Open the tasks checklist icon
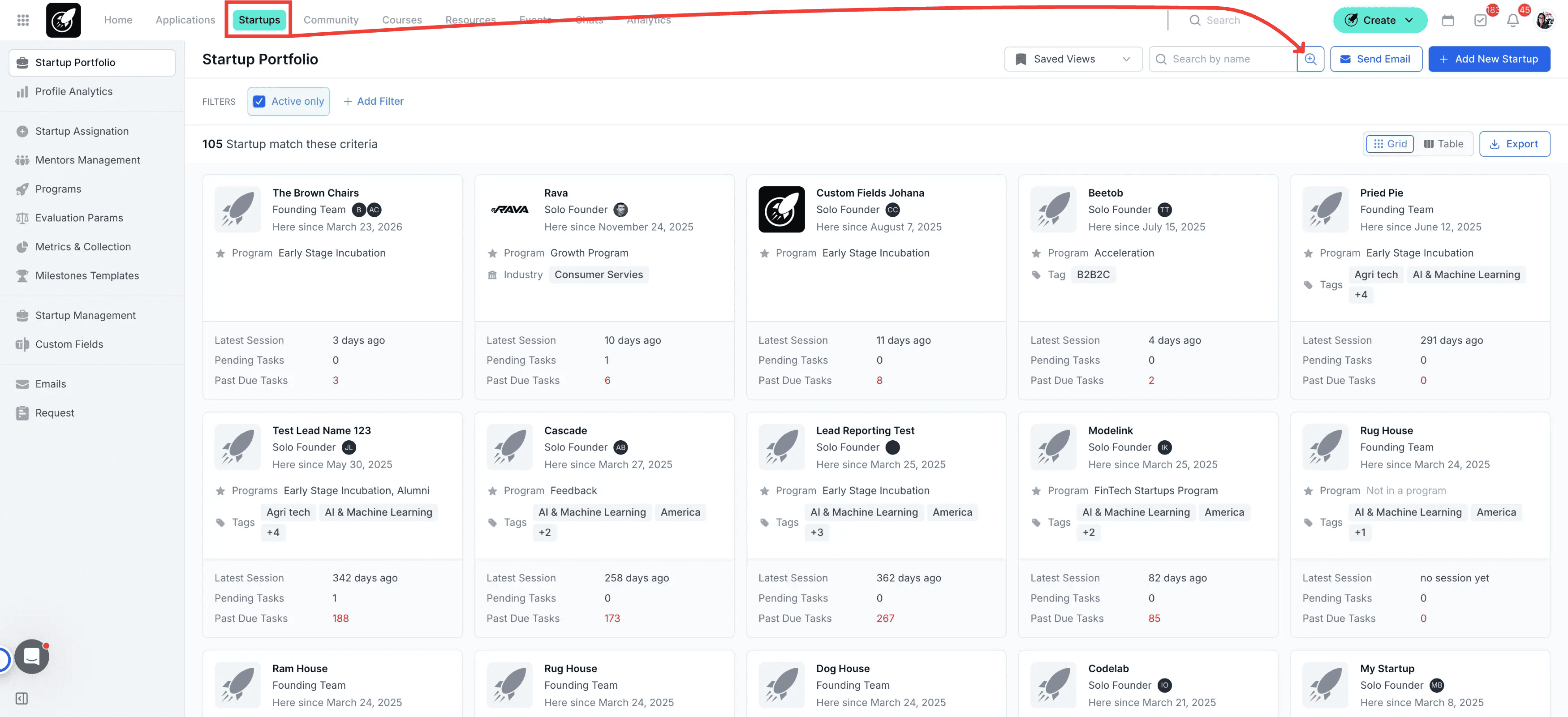Screen dimensions: 1568x717 pos(1480,20)
